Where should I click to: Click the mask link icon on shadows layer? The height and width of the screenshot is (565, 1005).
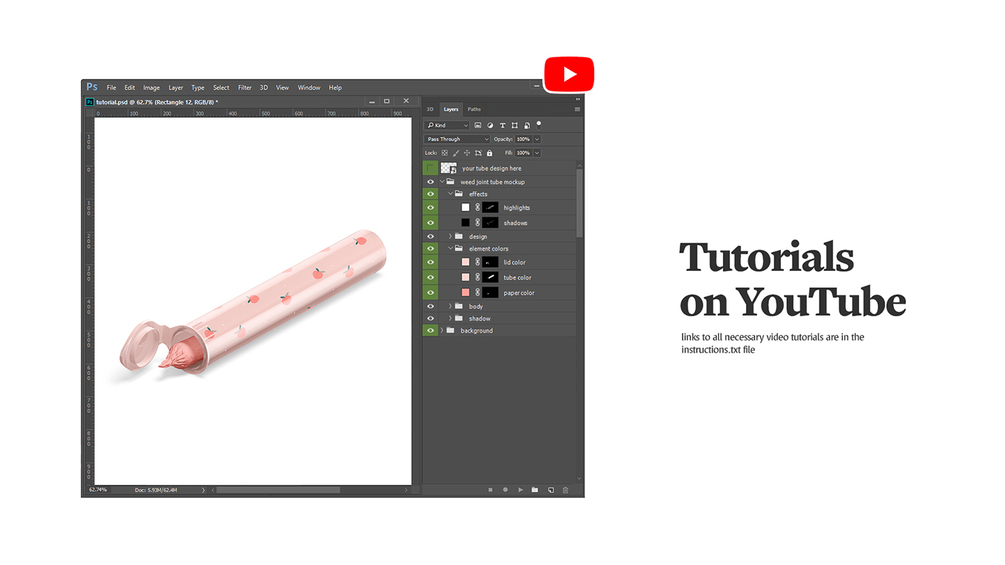click(478, 223)
